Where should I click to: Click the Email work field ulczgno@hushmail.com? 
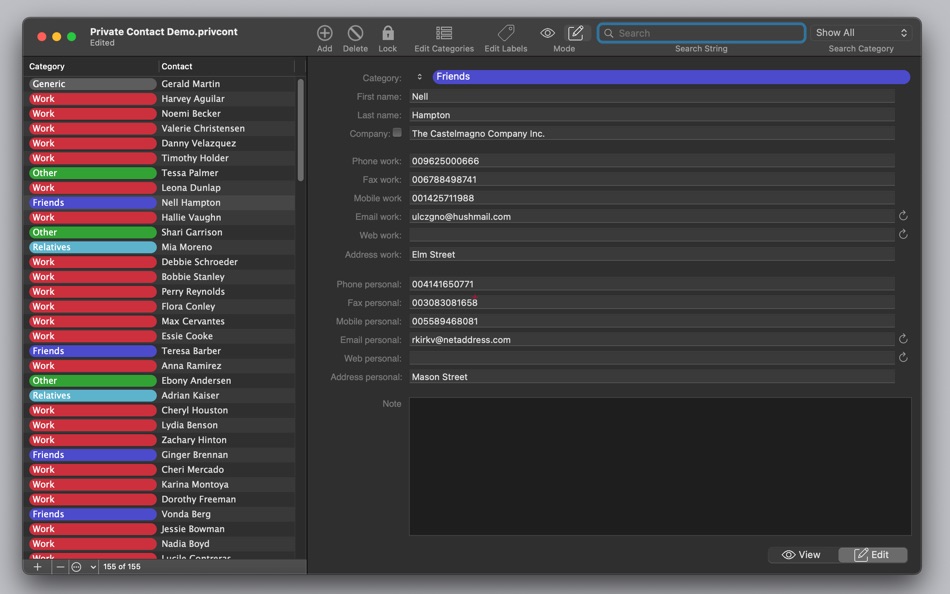(x=652, y=216)
